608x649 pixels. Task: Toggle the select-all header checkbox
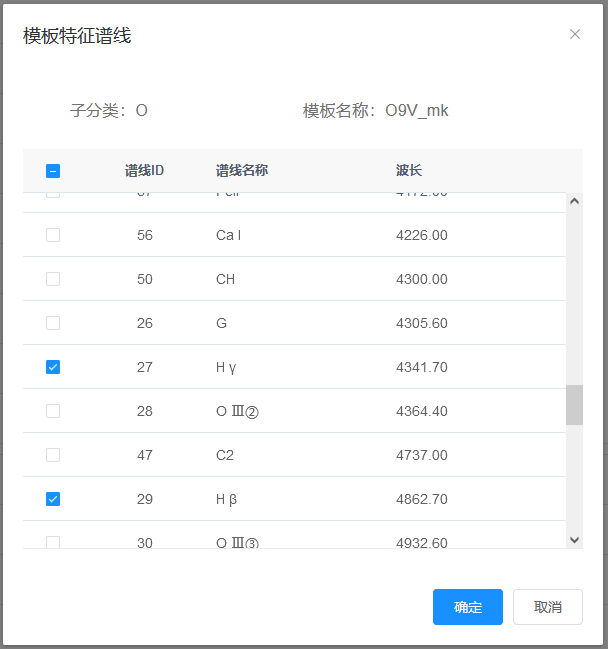pos(53,171)
